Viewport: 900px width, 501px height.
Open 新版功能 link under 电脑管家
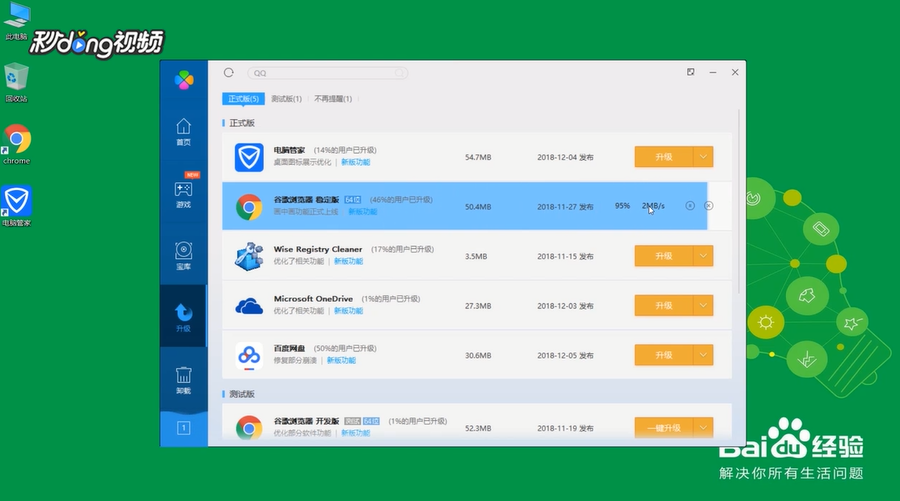tap(356, 162)
